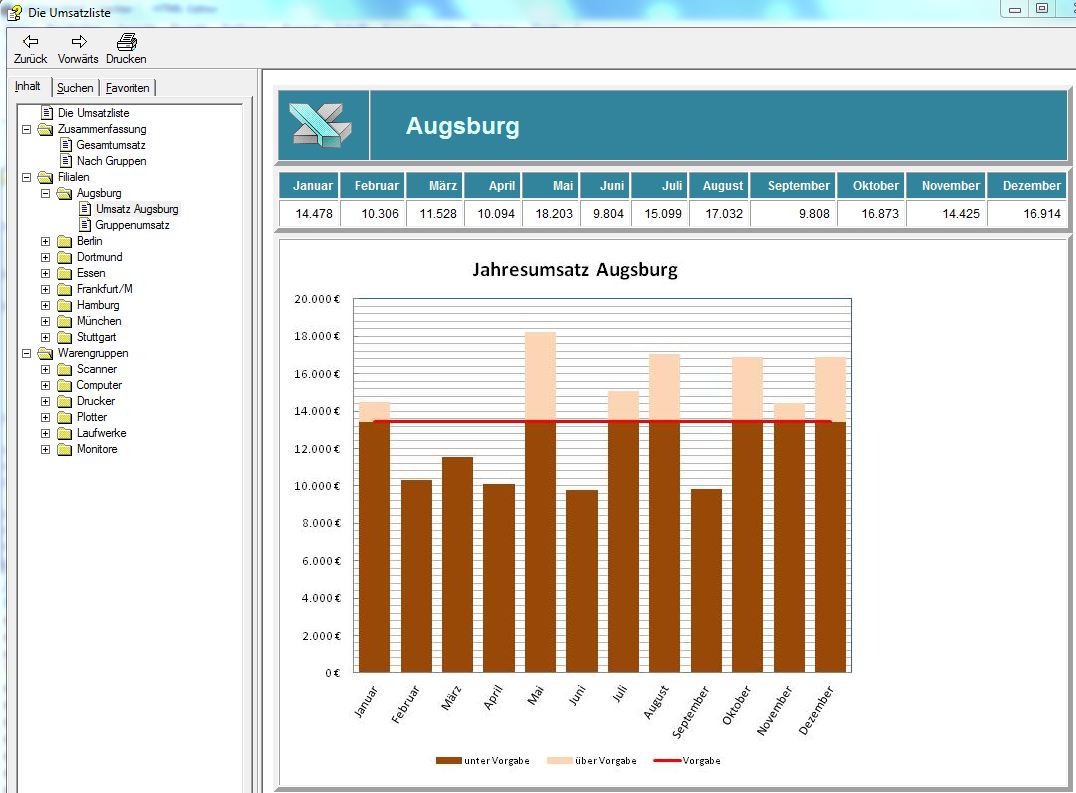This screenshot has width=1076, height=793.
Task: Open Gruppenumsatz under Augsburg
Action: (132, 225)
